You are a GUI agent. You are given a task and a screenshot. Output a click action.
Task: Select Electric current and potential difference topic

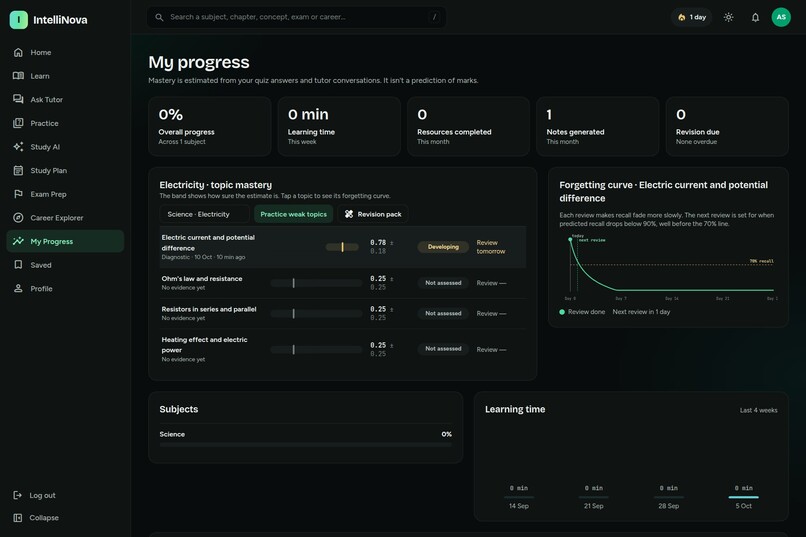point(343,247)
